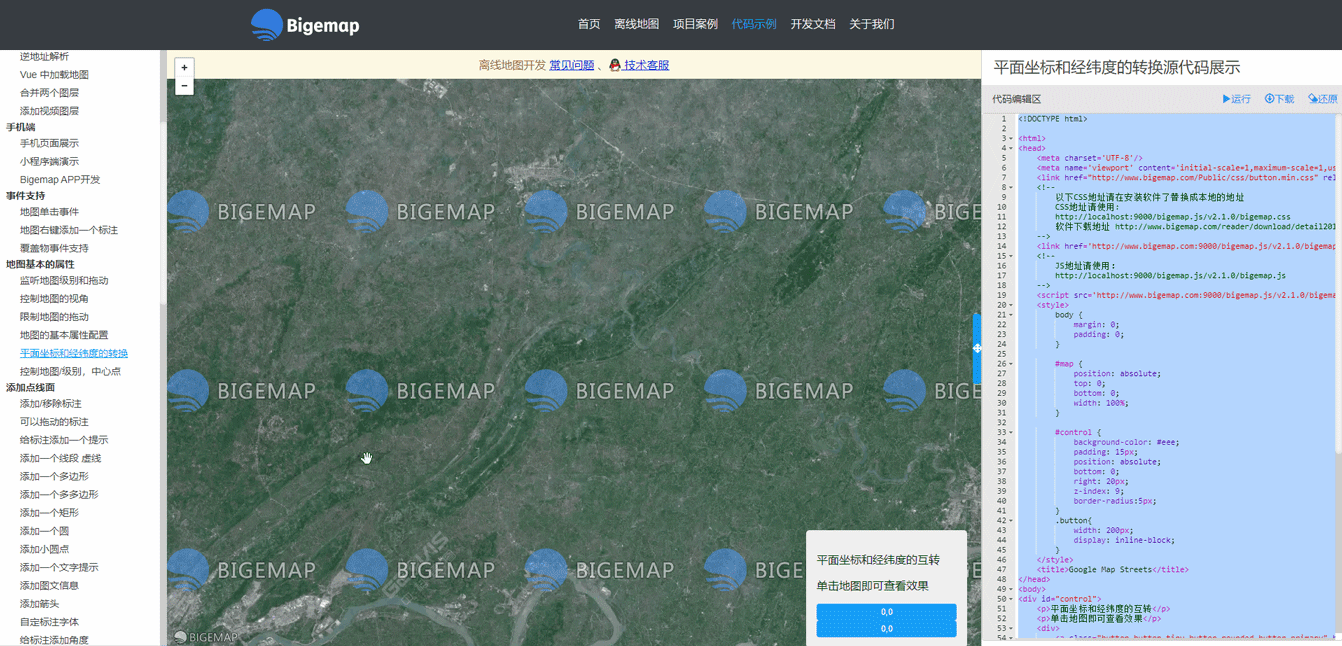Run the code with 运行 button
The image size is (1342, 646).
[x=1237, y=99]
